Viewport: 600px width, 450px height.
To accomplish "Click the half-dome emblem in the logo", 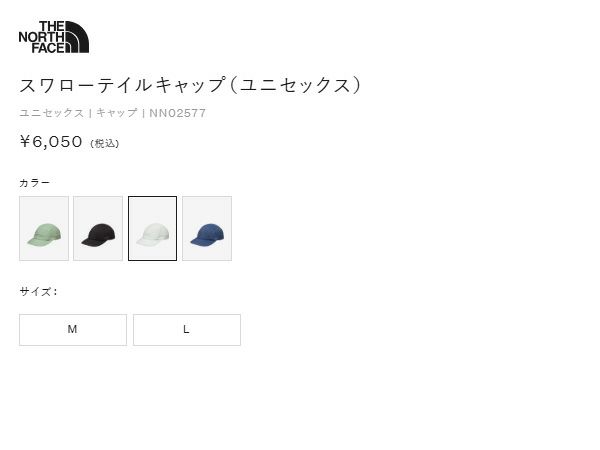I will (77, 37).
